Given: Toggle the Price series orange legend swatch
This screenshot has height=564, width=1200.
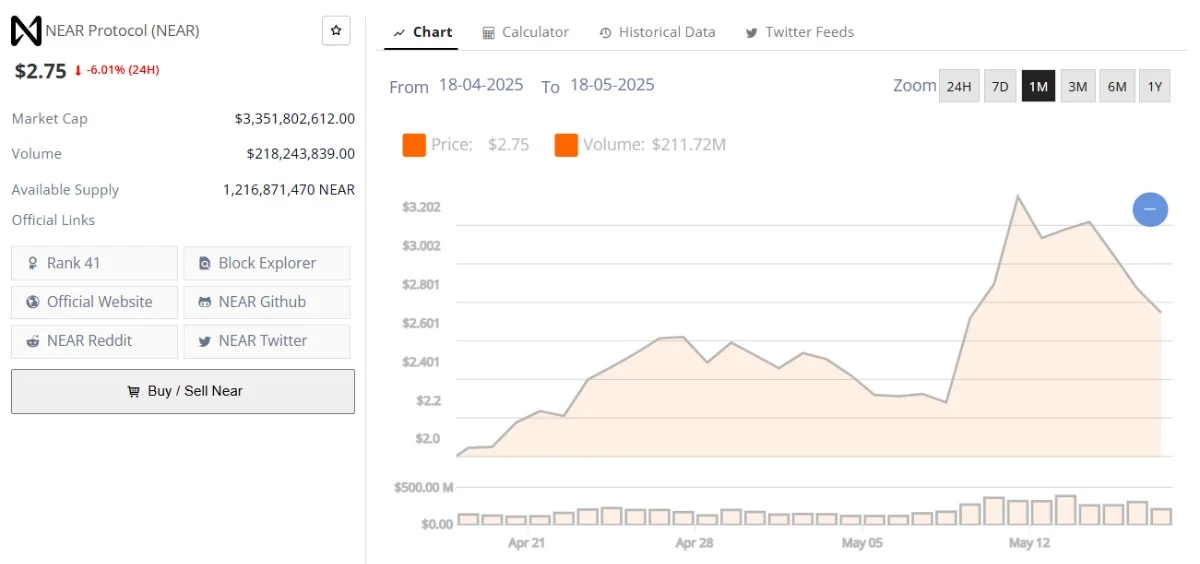Looking at the screenshot, I should click(414, 145).
